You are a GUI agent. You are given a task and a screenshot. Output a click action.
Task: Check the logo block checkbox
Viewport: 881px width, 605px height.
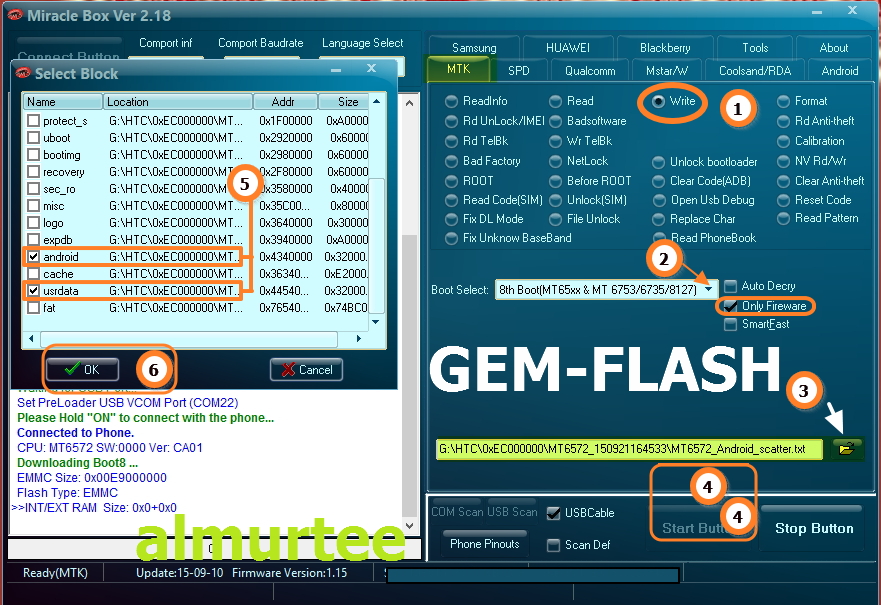pyautogui.click(x=34, y=222)
